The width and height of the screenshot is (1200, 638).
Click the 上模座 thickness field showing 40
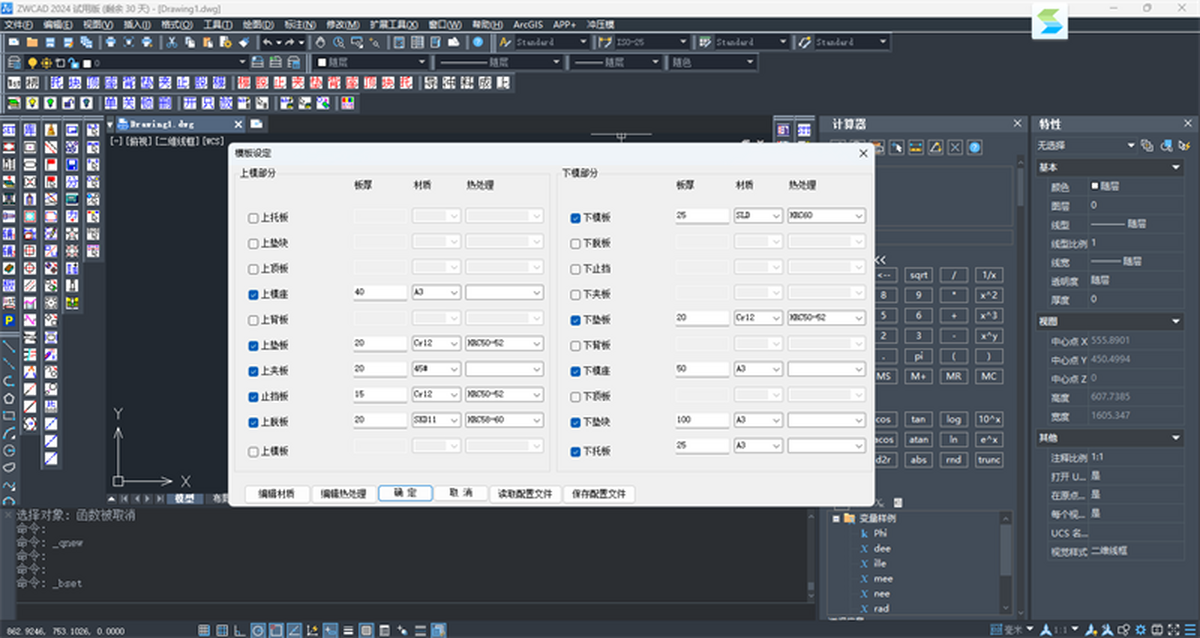[380, 293]
